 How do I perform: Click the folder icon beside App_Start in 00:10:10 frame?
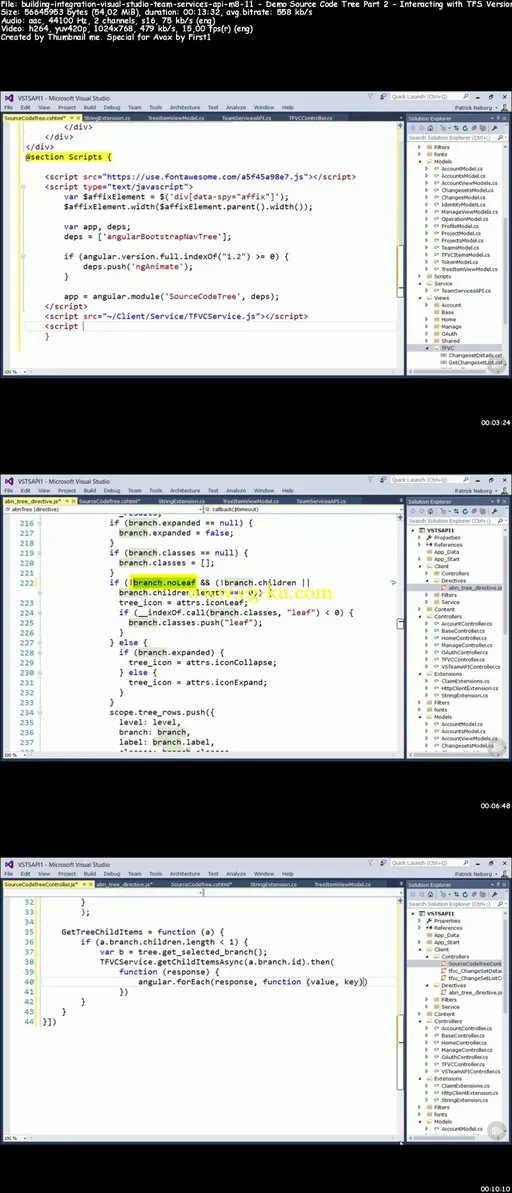(428, 942)
